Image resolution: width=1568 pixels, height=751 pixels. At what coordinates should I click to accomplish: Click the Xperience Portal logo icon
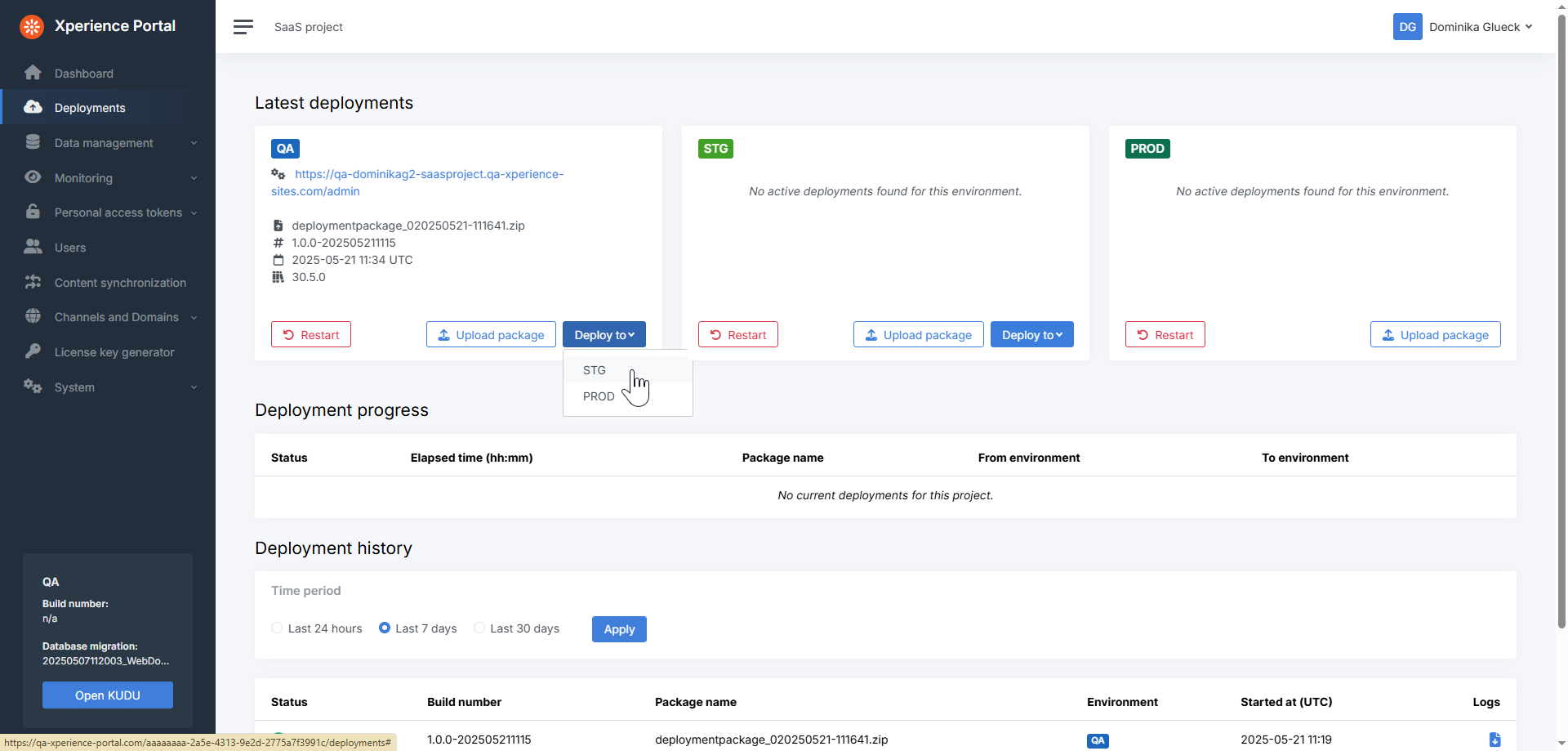32,26
